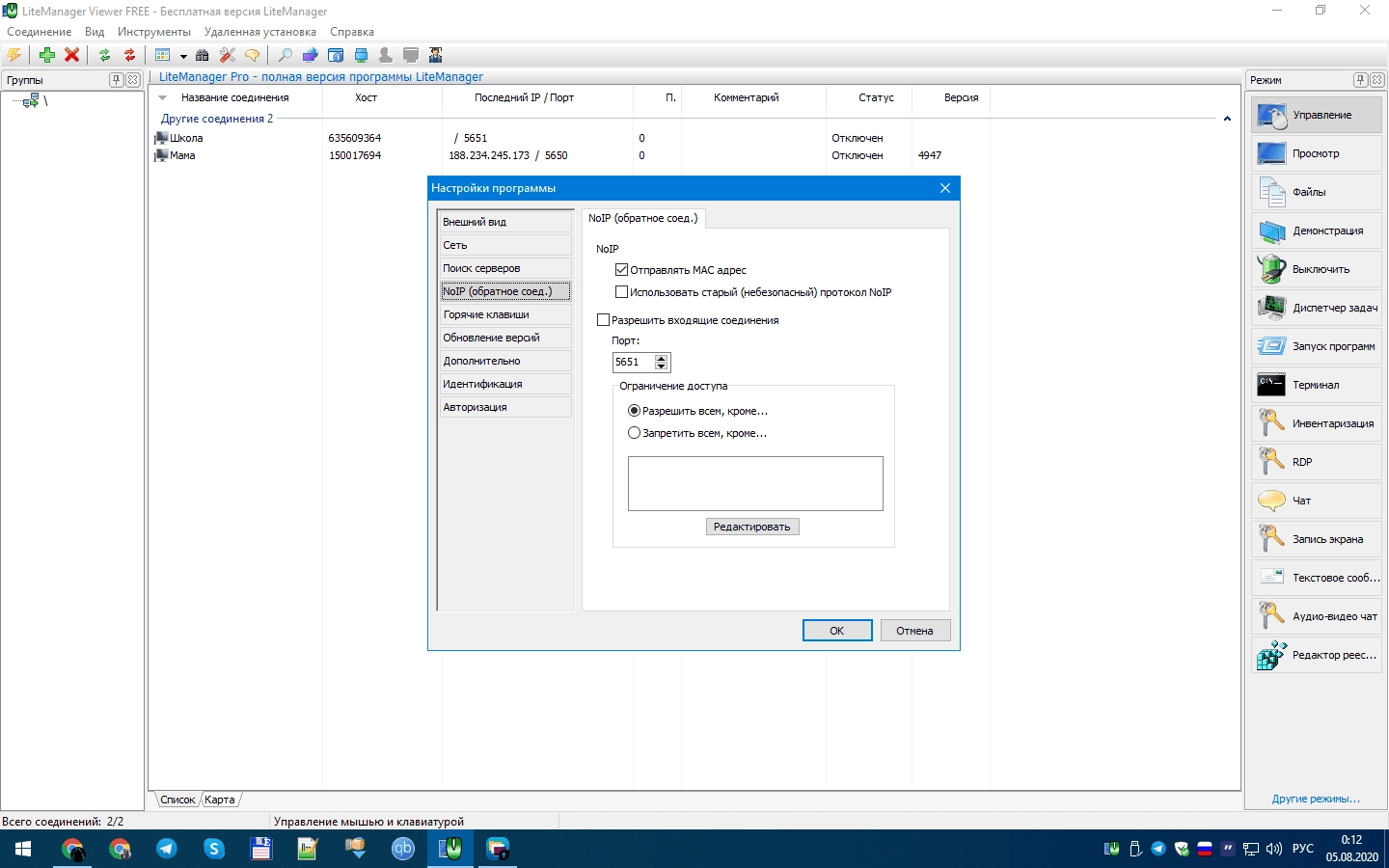Collapse the Другие соединения group arrow
Viewport: 1389px width, 868px height.
[x=1227, y=119]
